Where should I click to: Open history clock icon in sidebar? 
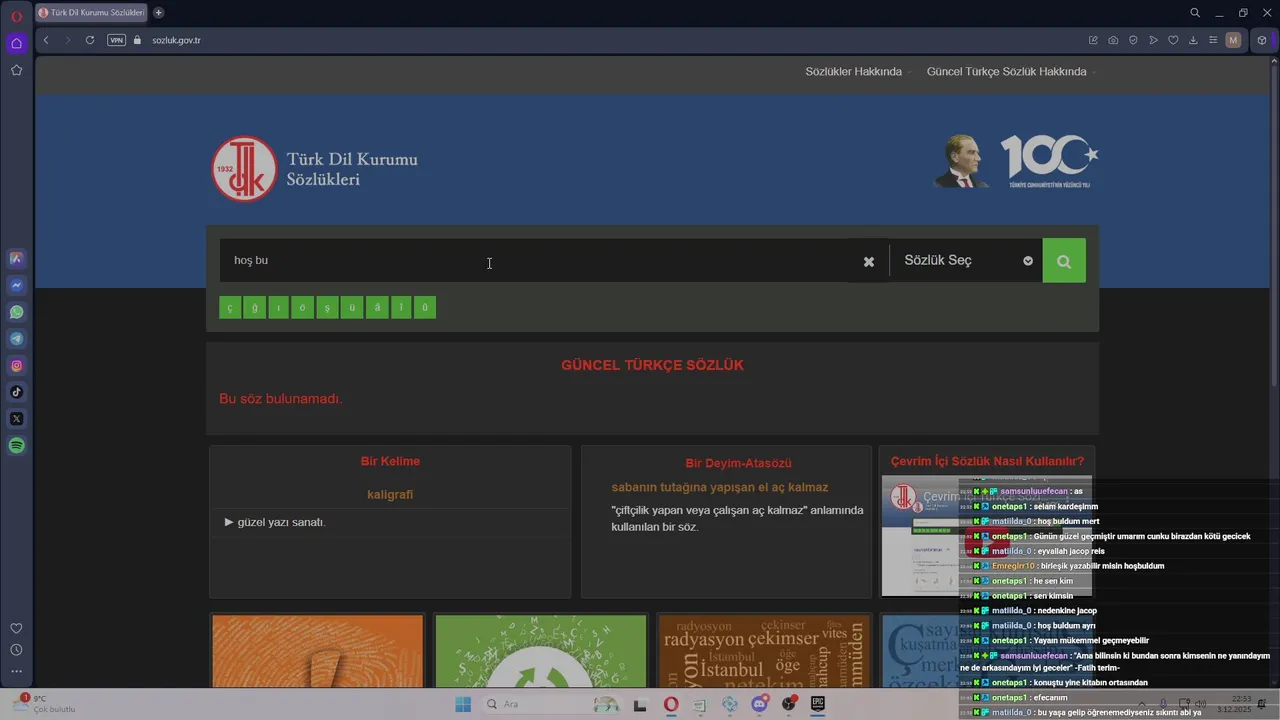16,650
